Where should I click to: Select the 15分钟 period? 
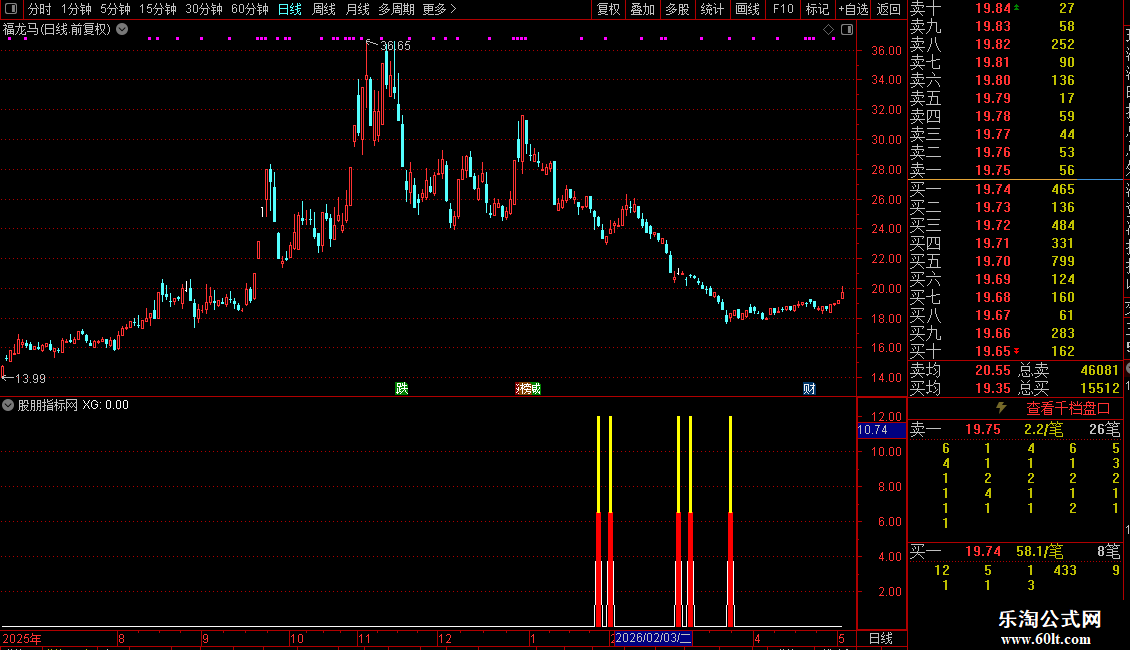pyautogui.click(x=157, y=9)
